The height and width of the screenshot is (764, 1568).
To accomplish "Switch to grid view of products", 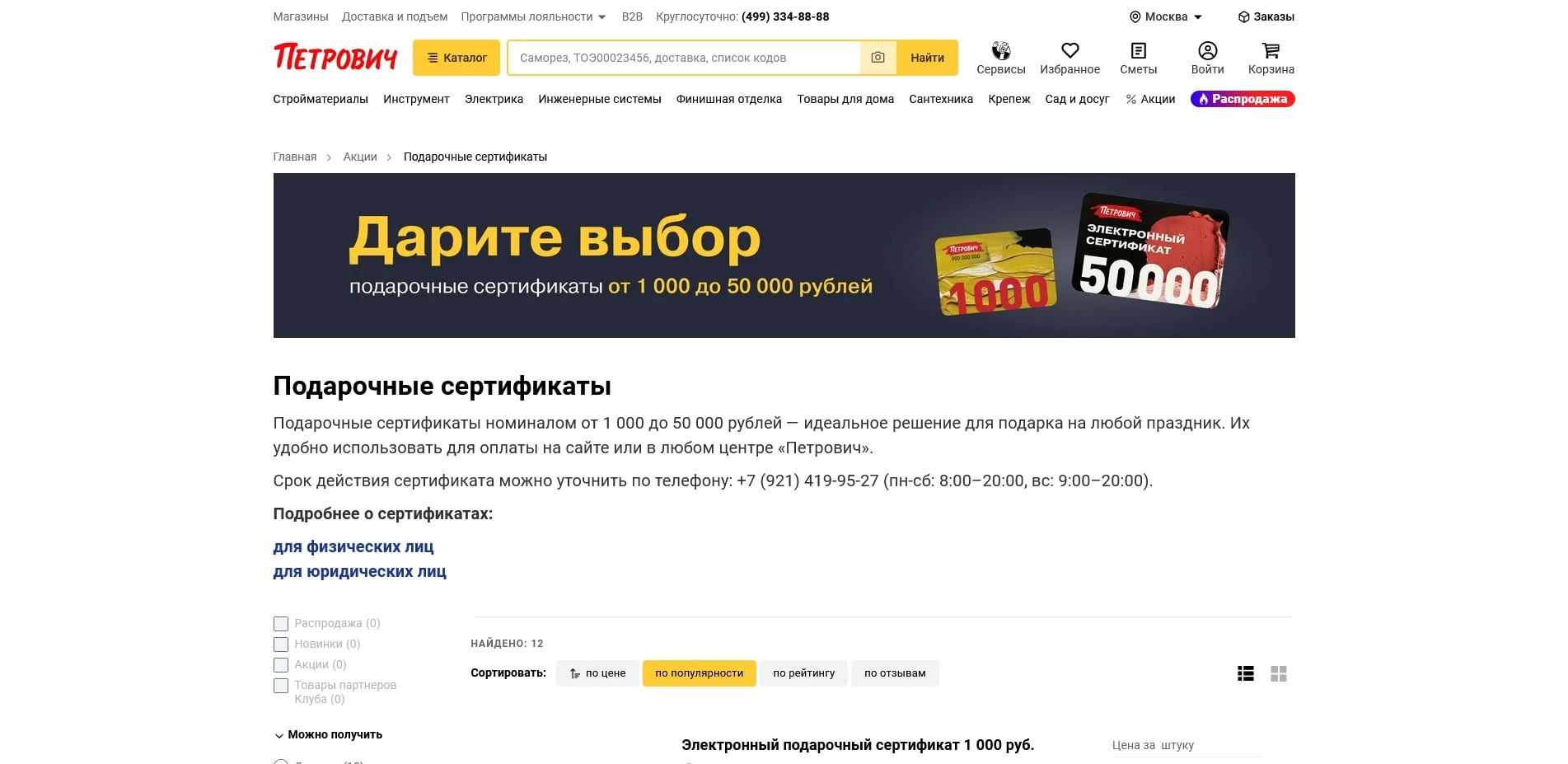I will 1280,673.
